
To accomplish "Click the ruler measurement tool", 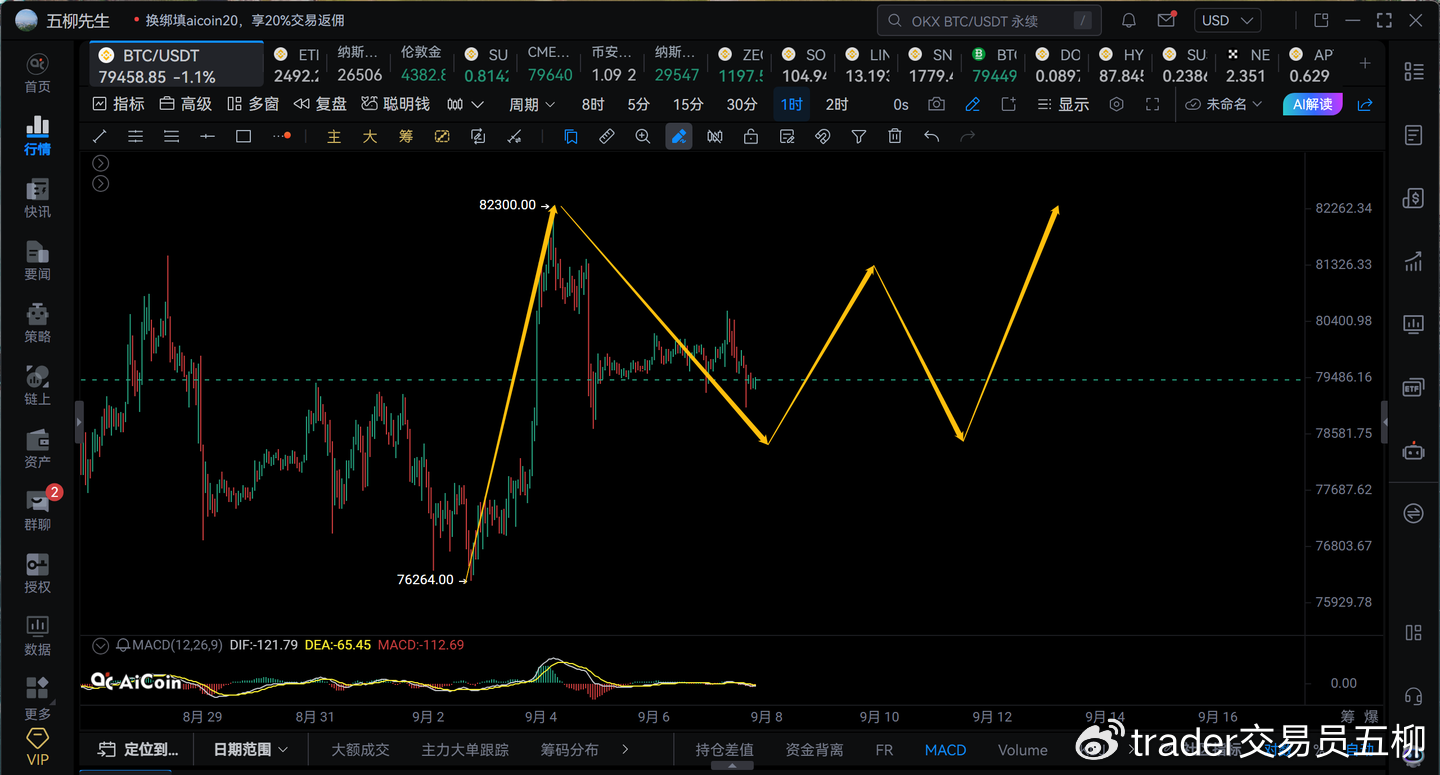I will [x=607, y=137].
